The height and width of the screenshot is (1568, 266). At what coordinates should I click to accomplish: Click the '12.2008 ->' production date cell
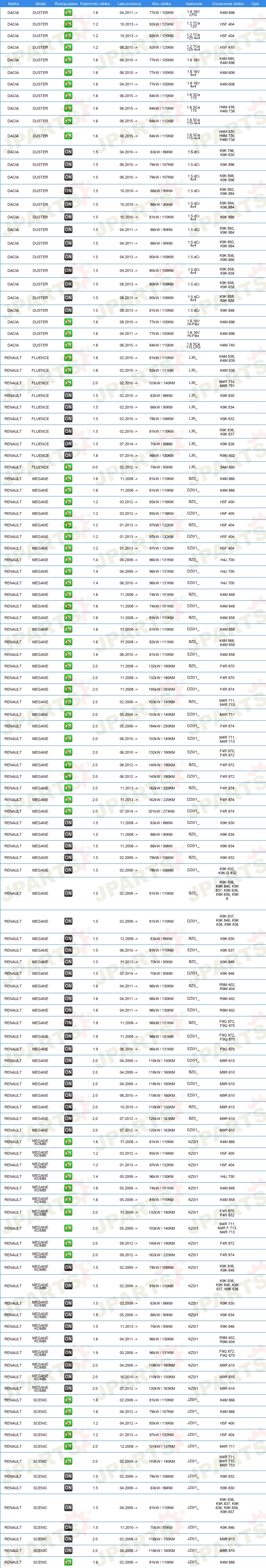[128, 1446]
